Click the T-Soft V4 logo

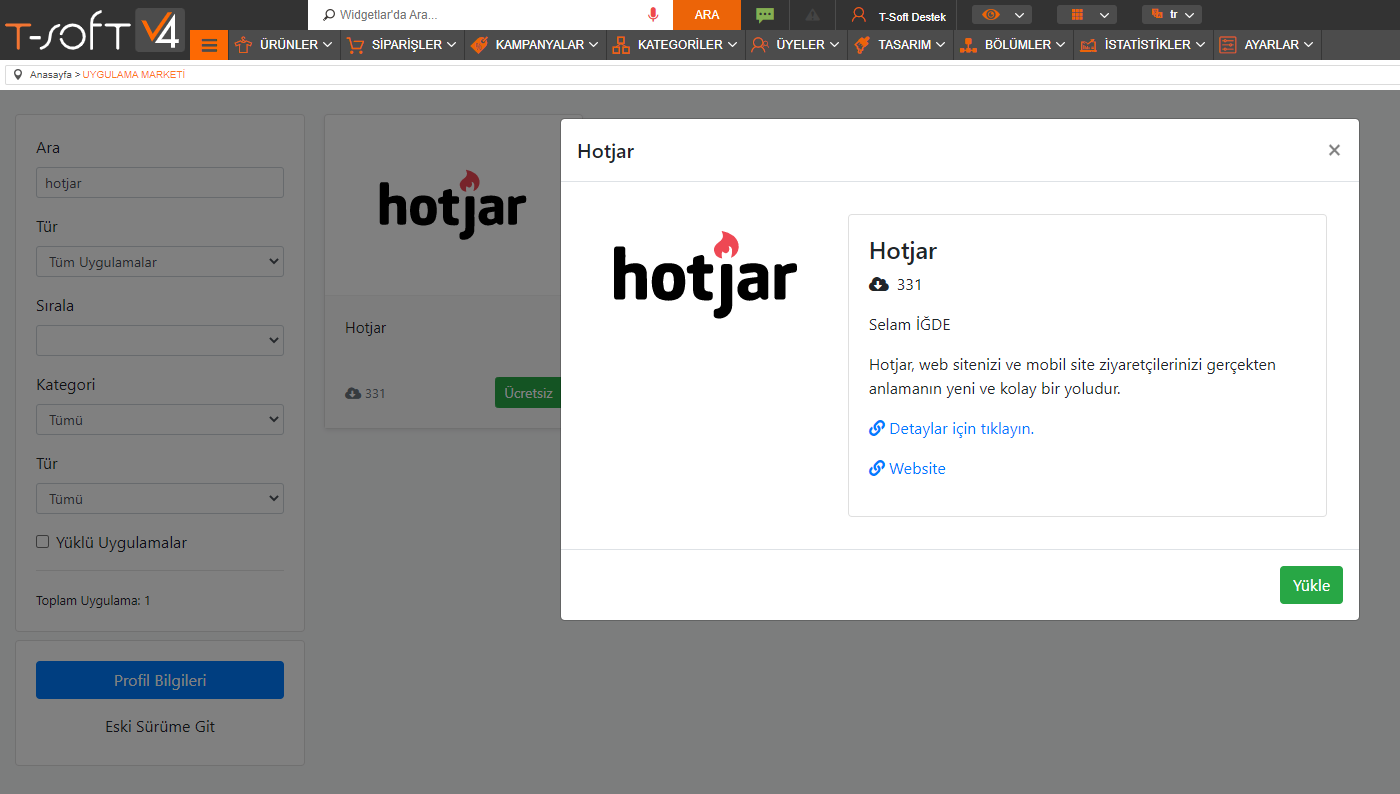94,29
